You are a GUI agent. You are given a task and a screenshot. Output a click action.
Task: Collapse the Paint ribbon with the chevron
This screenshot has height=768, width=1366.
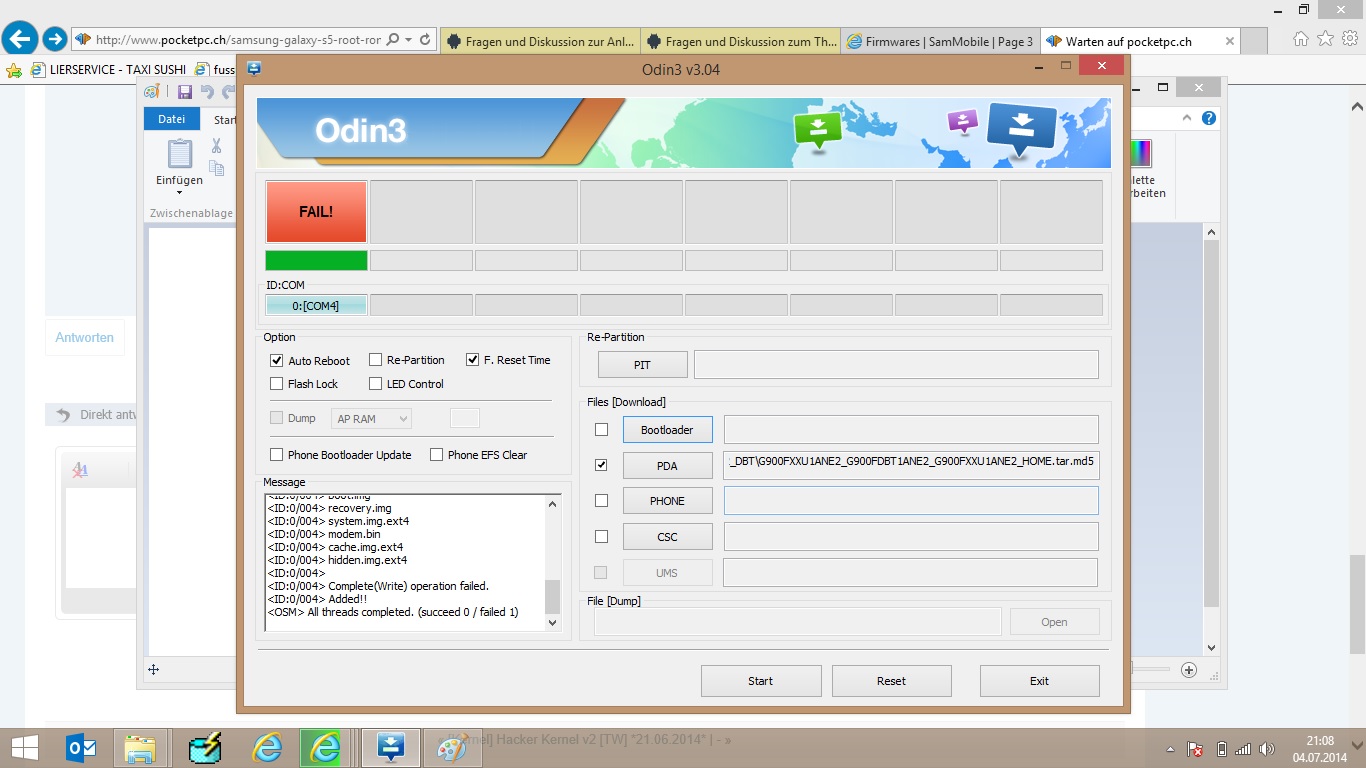tap(1189, 118)
